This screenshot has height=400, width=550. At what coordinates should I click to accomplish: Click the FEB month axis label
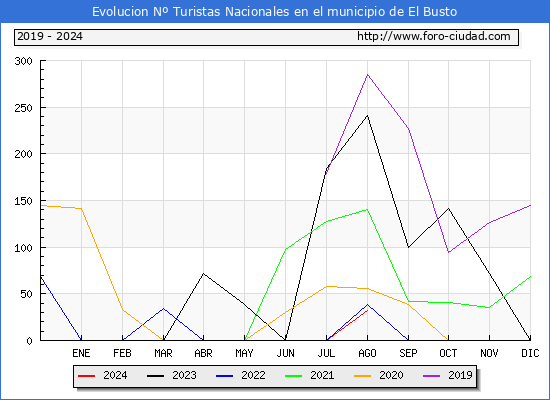pos(122,353)
